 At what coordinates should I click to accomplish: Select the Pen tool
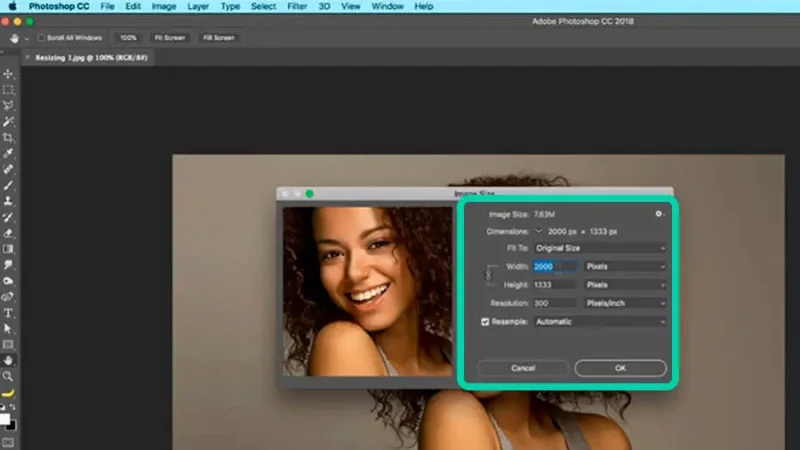click(8, 297)
